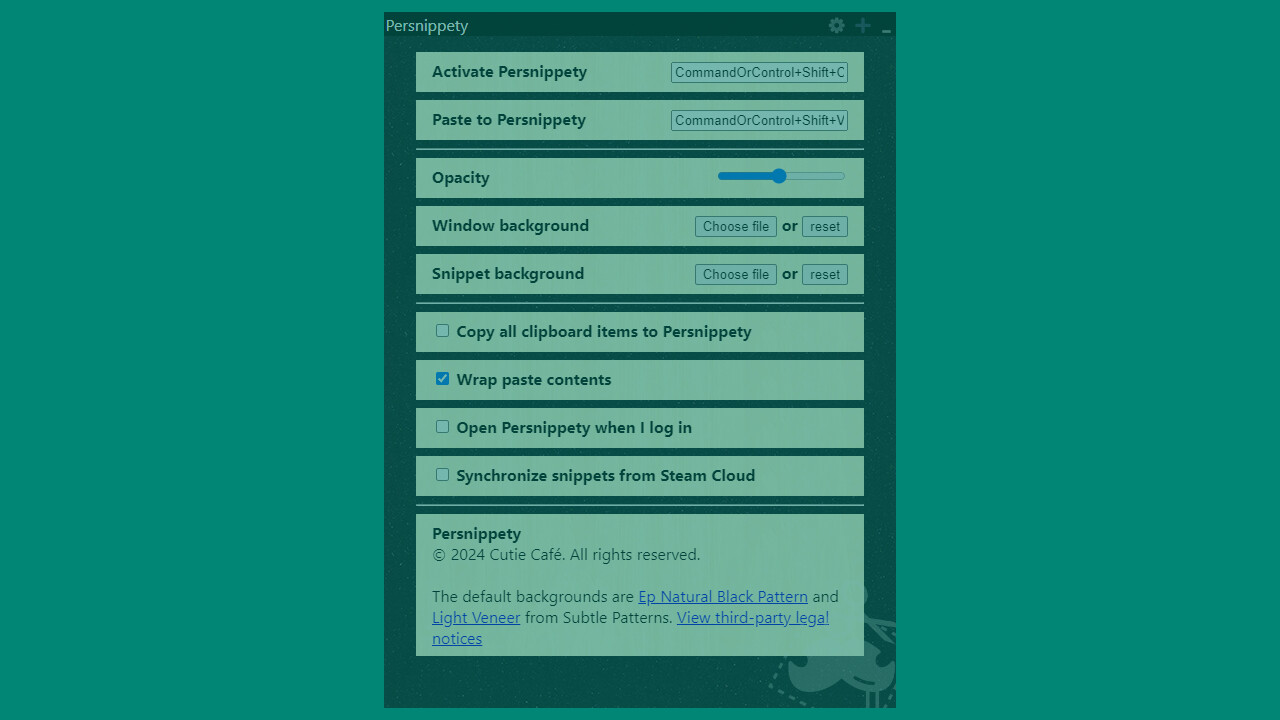Choose a file for Snippet background
1280x720 pixels.
pos(735,274)
